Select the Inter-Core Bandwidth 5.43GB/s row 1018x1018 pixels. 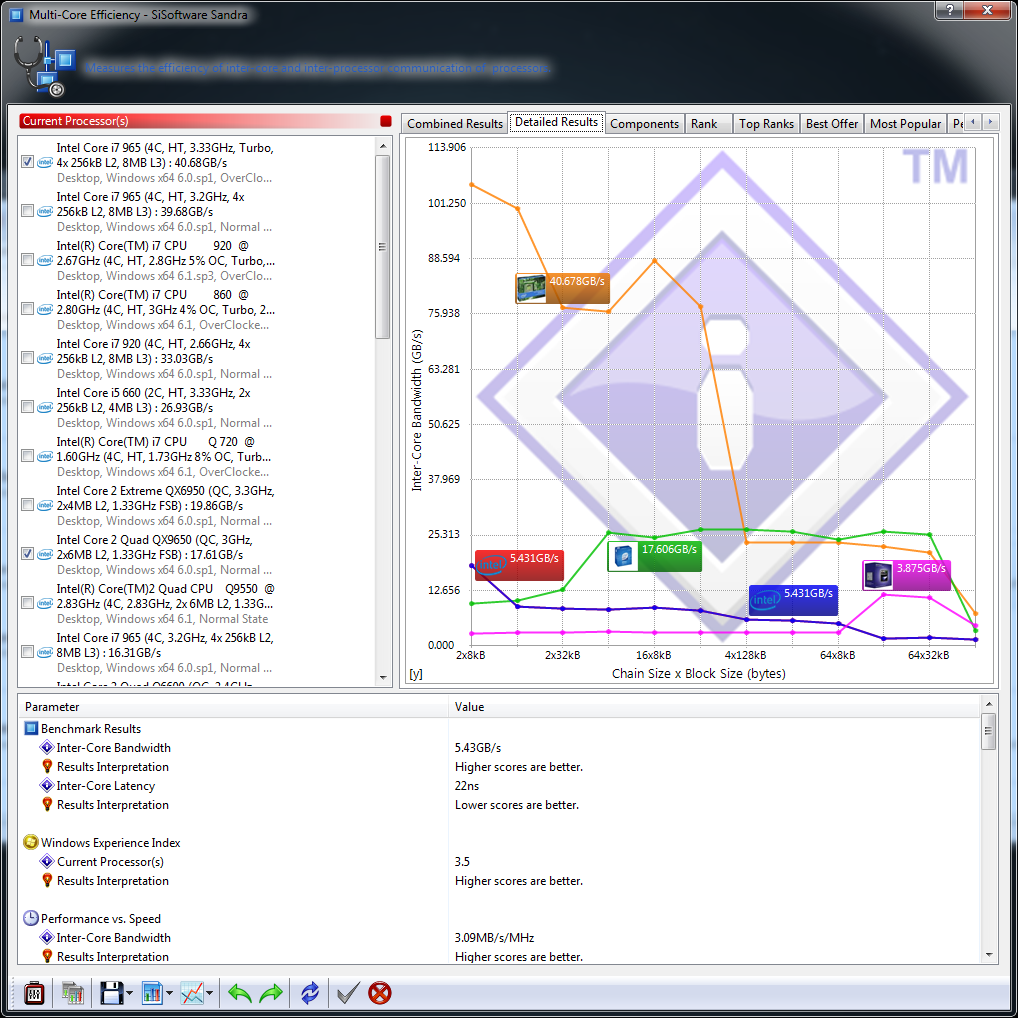point(500,748)
